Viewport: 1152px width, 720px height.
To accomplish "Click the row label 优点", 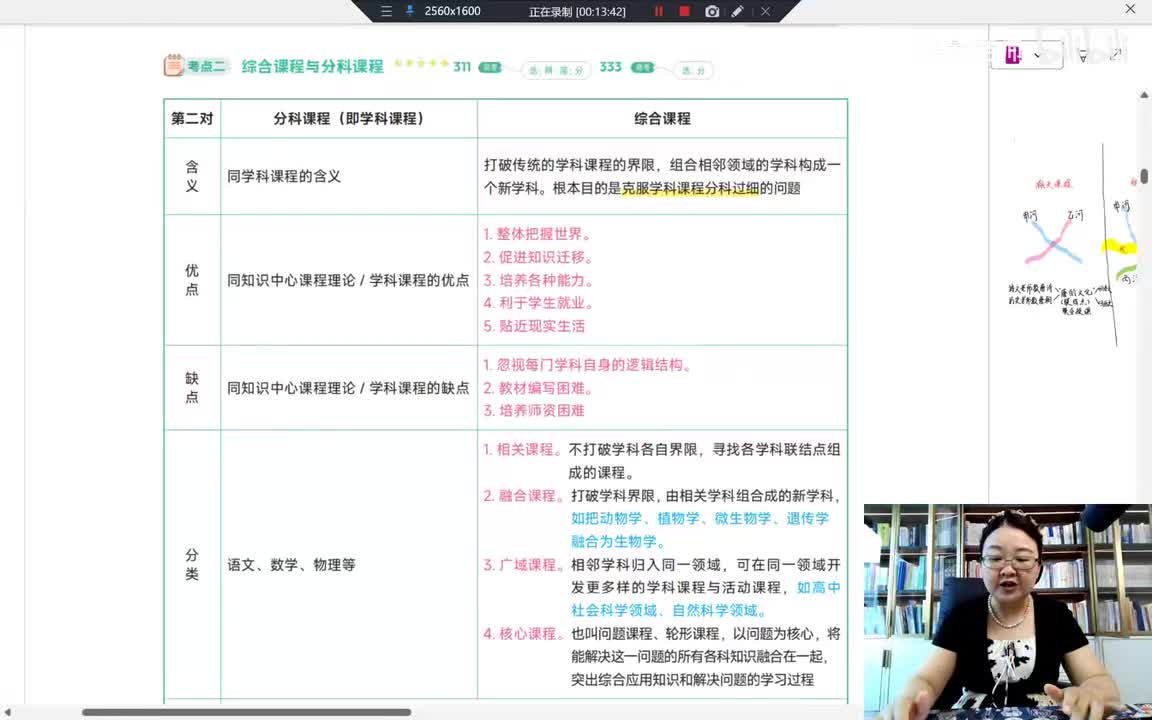I will pyautogui.click(x=192, y=280).
